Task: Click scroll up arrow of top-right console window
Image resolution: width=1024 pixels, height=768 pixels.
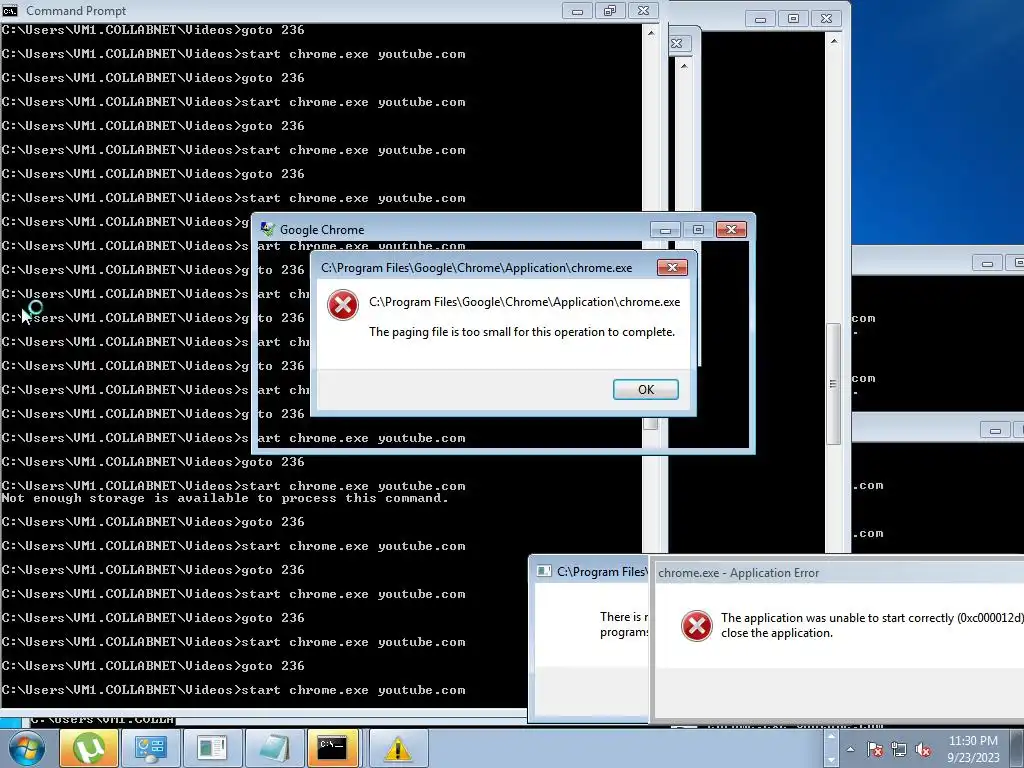Action: [x=833, y=41]
